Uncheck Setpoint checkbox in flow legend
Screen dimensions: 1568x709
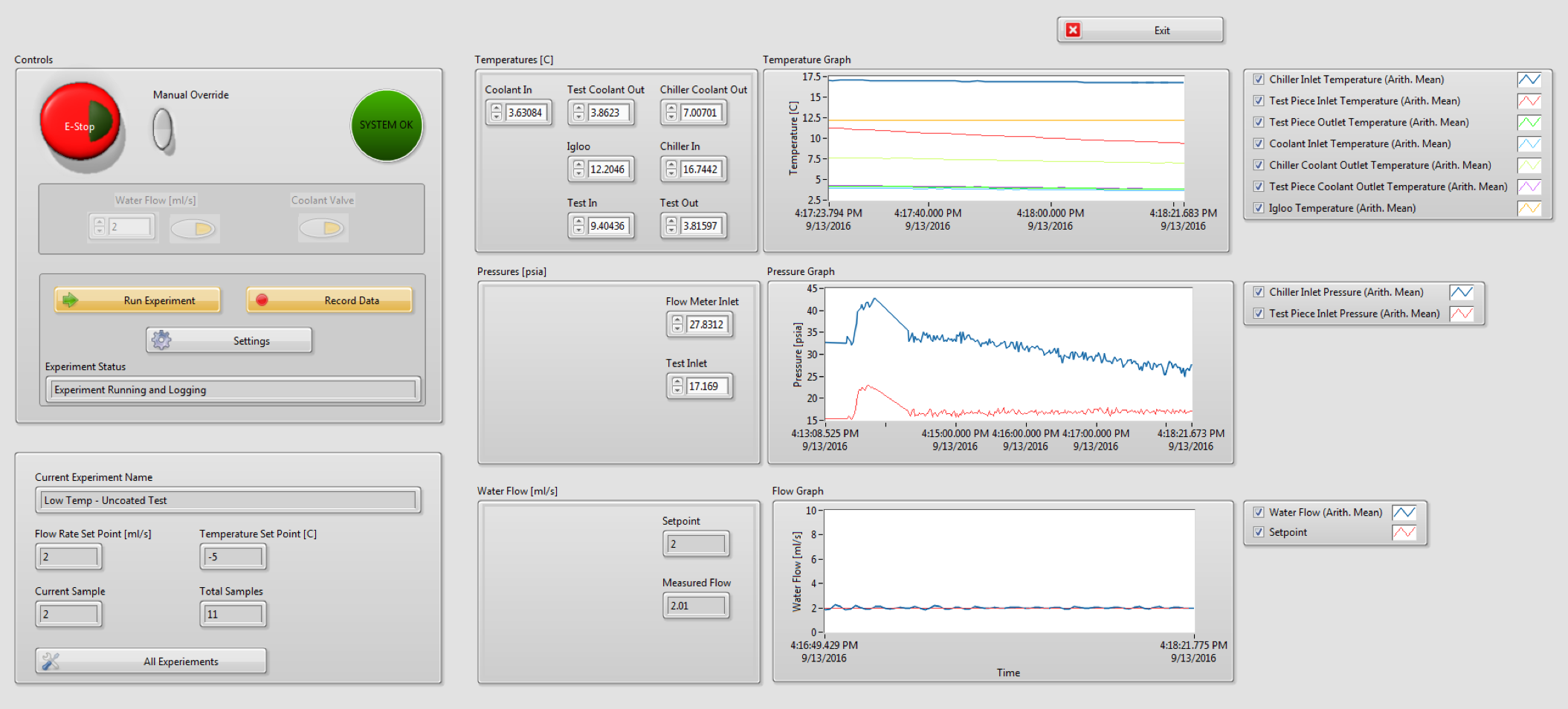[1259, 532]
